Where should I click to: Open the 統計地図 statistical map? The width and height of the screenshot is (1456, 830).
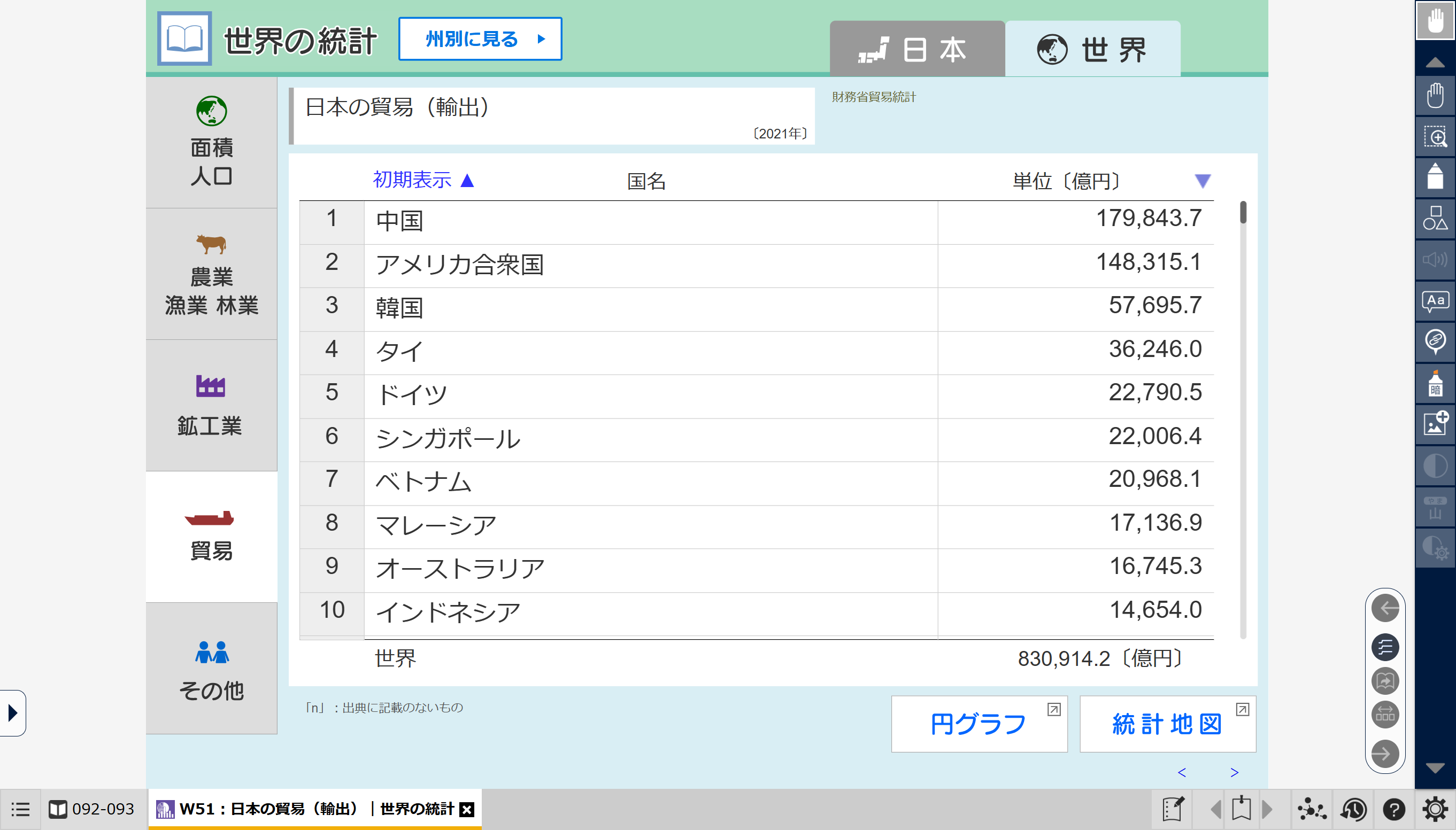click(1167, 724)
